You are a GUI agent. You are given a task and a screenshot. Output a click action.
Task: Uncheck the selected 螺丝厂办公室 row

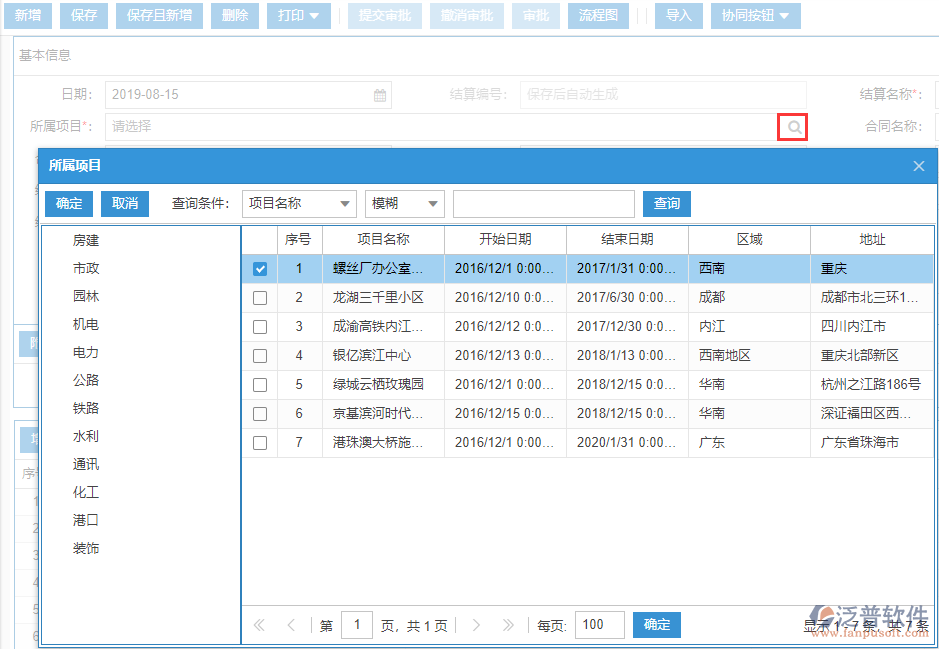[260, 268]
